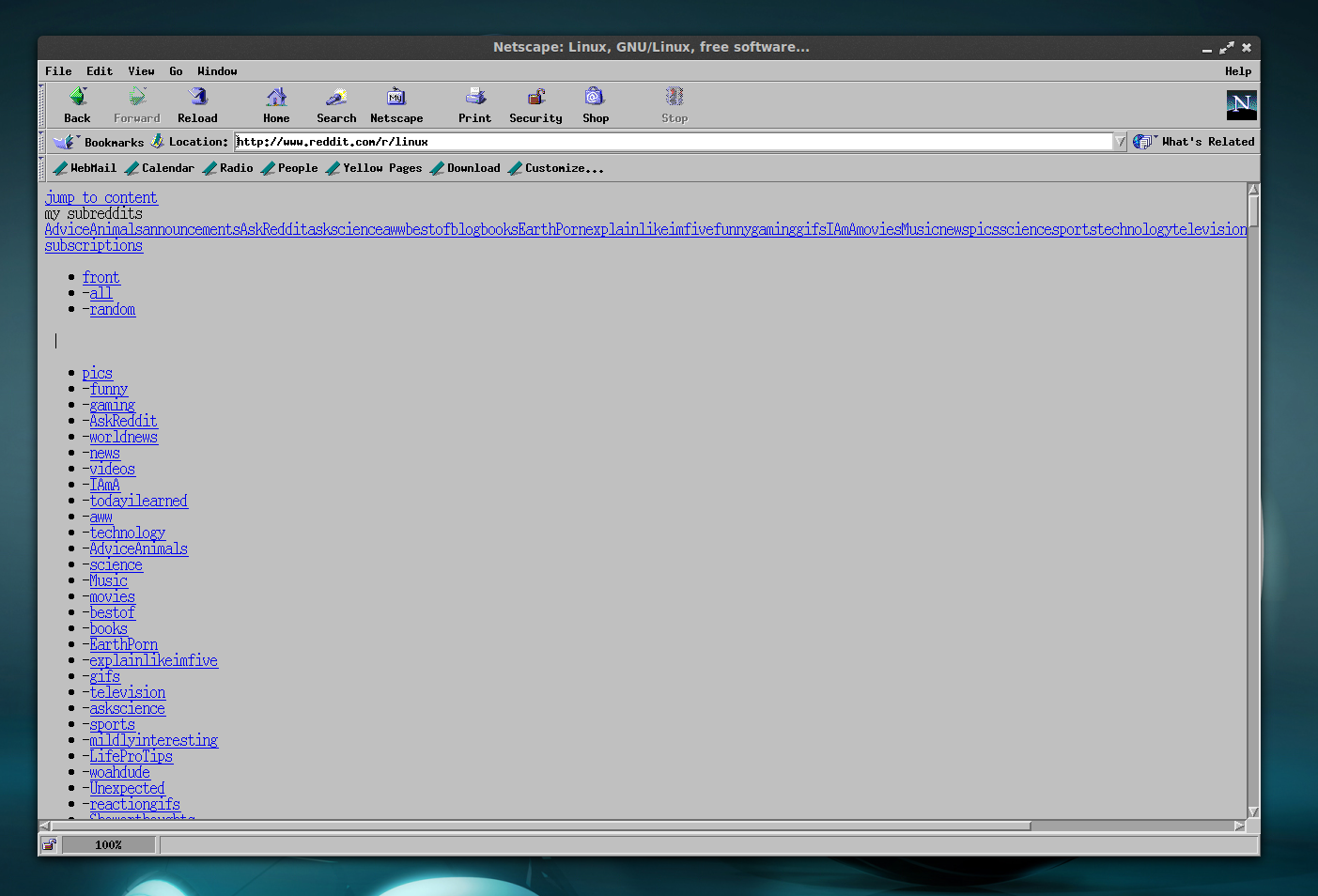
Task: Click the 'front' link
Action: click(101, 278)
